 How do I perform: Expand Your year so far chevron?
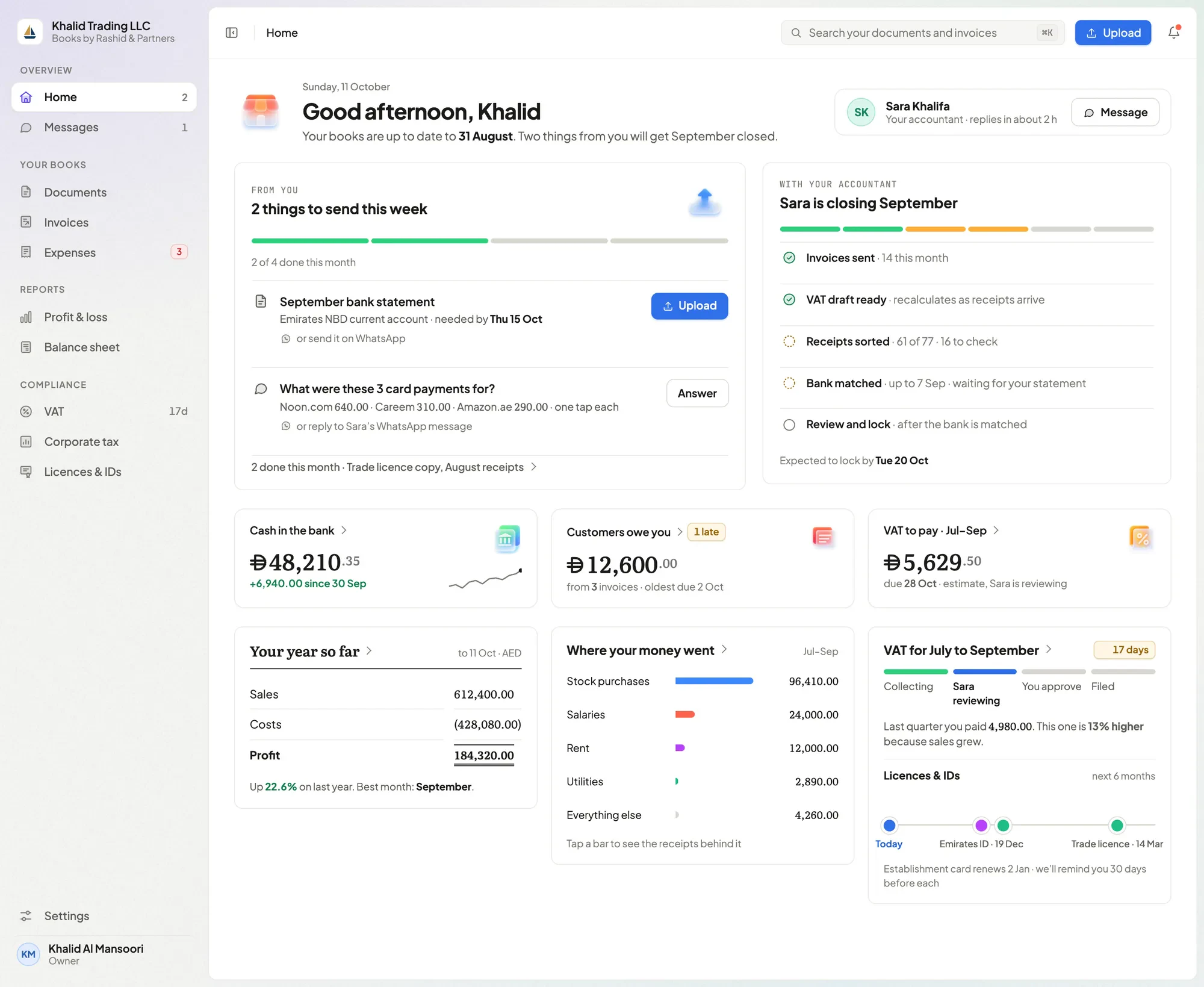[x=369, y=650]
